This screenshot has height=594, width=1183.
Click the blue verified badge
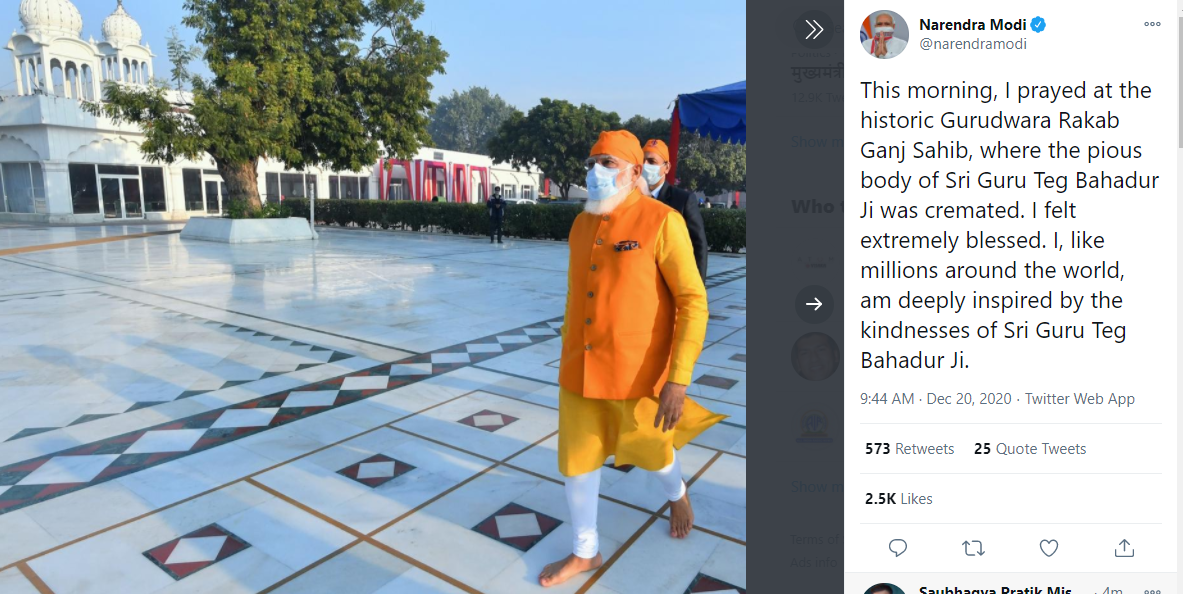click(1039, 25)
